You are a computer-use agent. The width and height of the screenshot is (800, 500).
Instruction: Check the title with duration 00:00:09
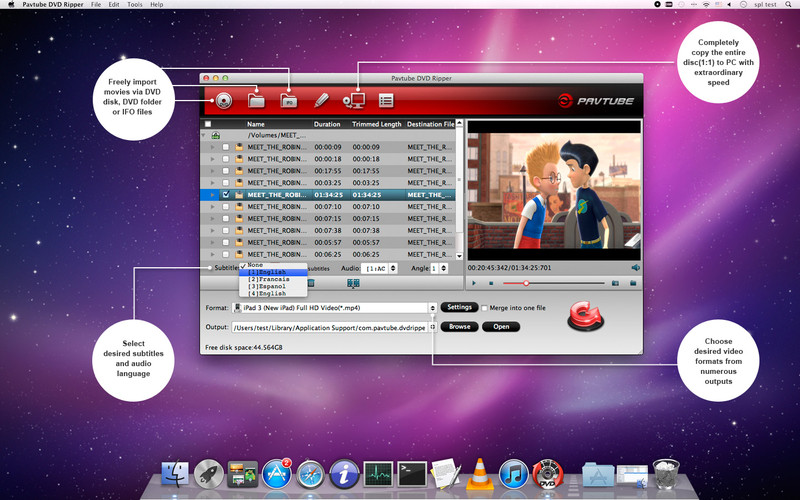[226, 147]
